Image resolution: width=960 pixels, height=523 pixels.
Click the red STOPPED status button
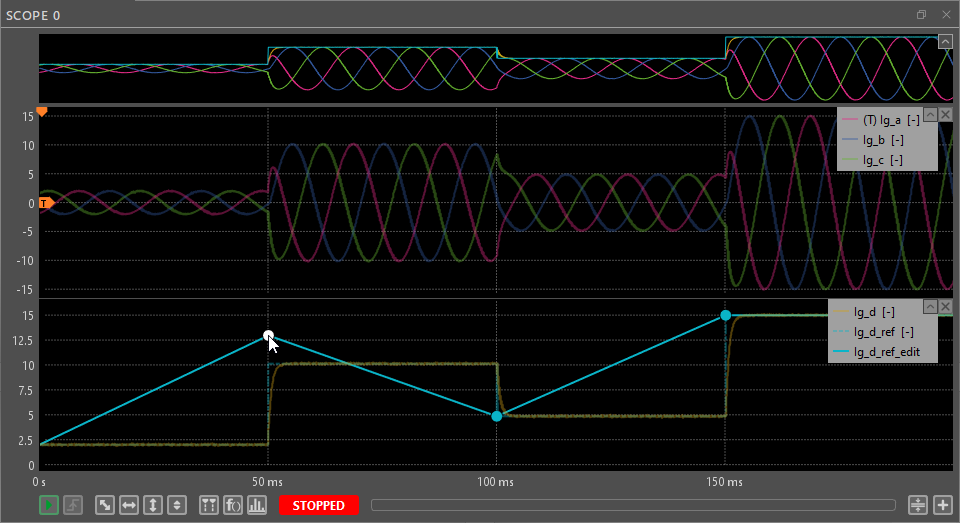click(x=318, y=505)
